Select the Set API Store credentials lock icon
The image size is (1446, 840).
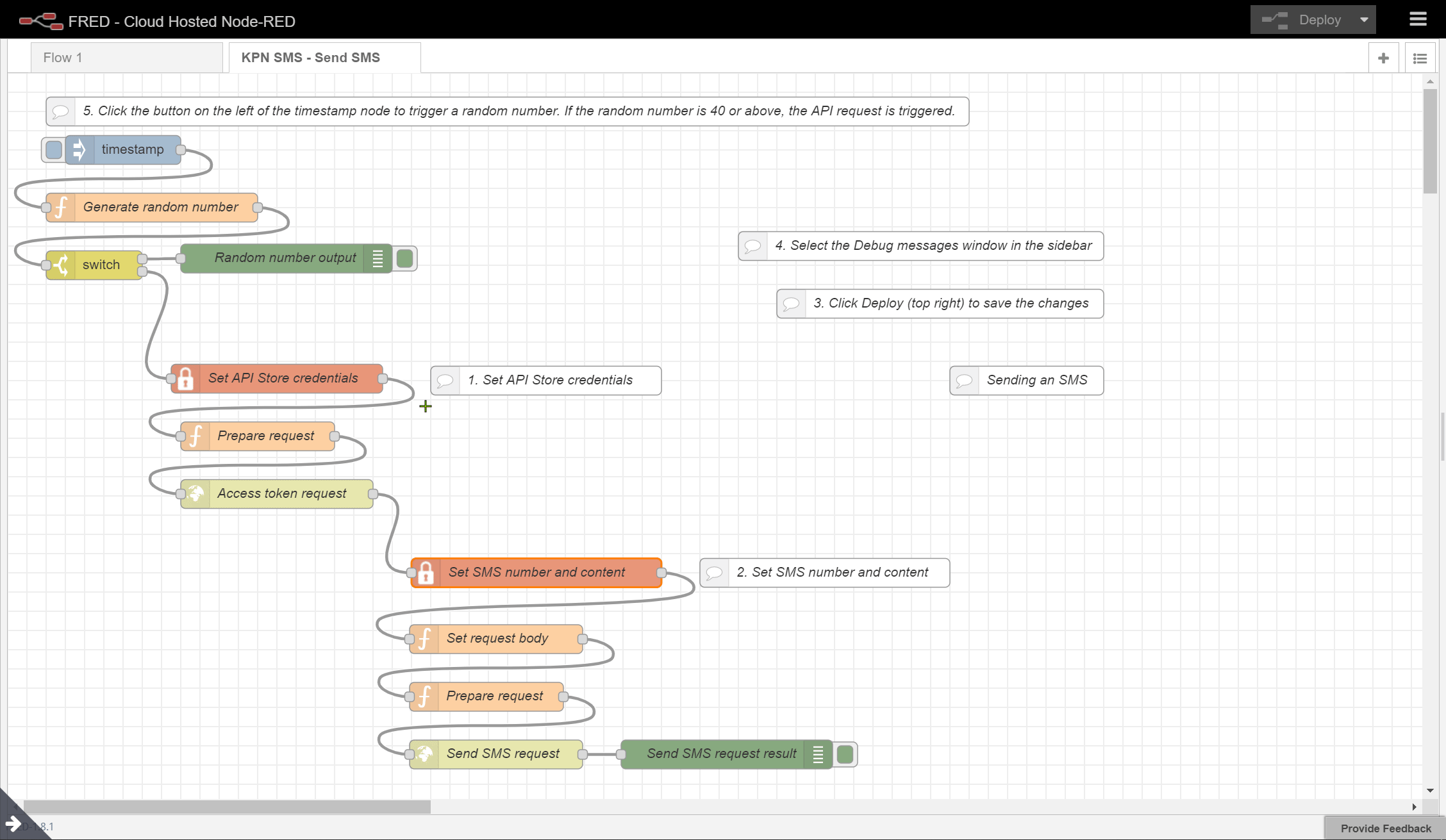tap(186, 379)
